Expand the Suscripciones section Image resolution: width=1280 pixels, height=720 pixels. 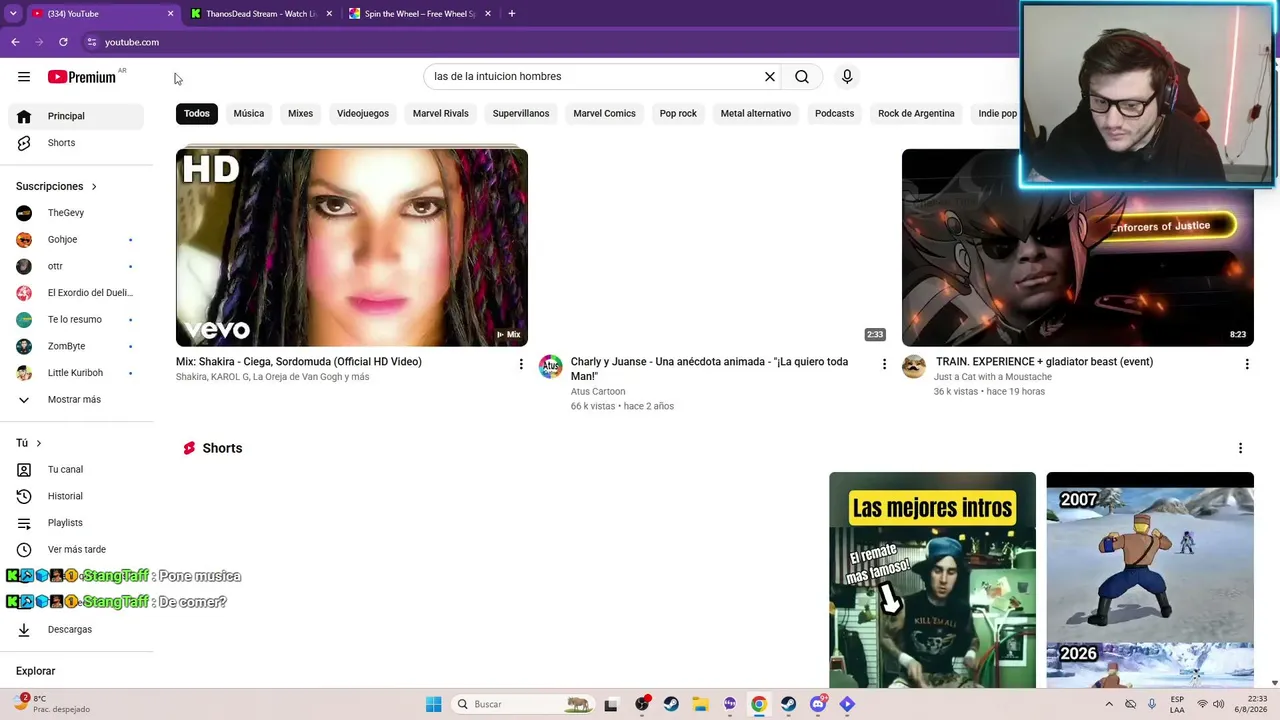click(x=57, y=186)
